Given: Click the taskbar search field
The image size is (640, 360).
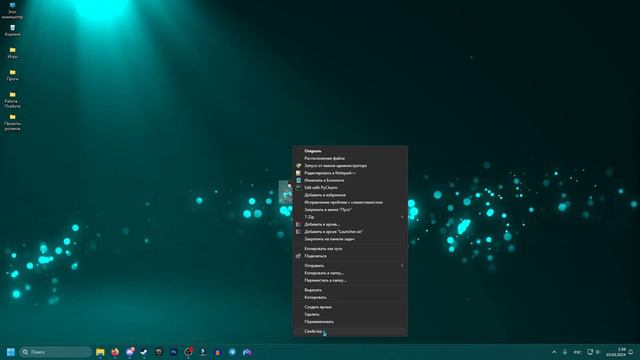Looking at the screenshot, I should [x=56, y=352].
